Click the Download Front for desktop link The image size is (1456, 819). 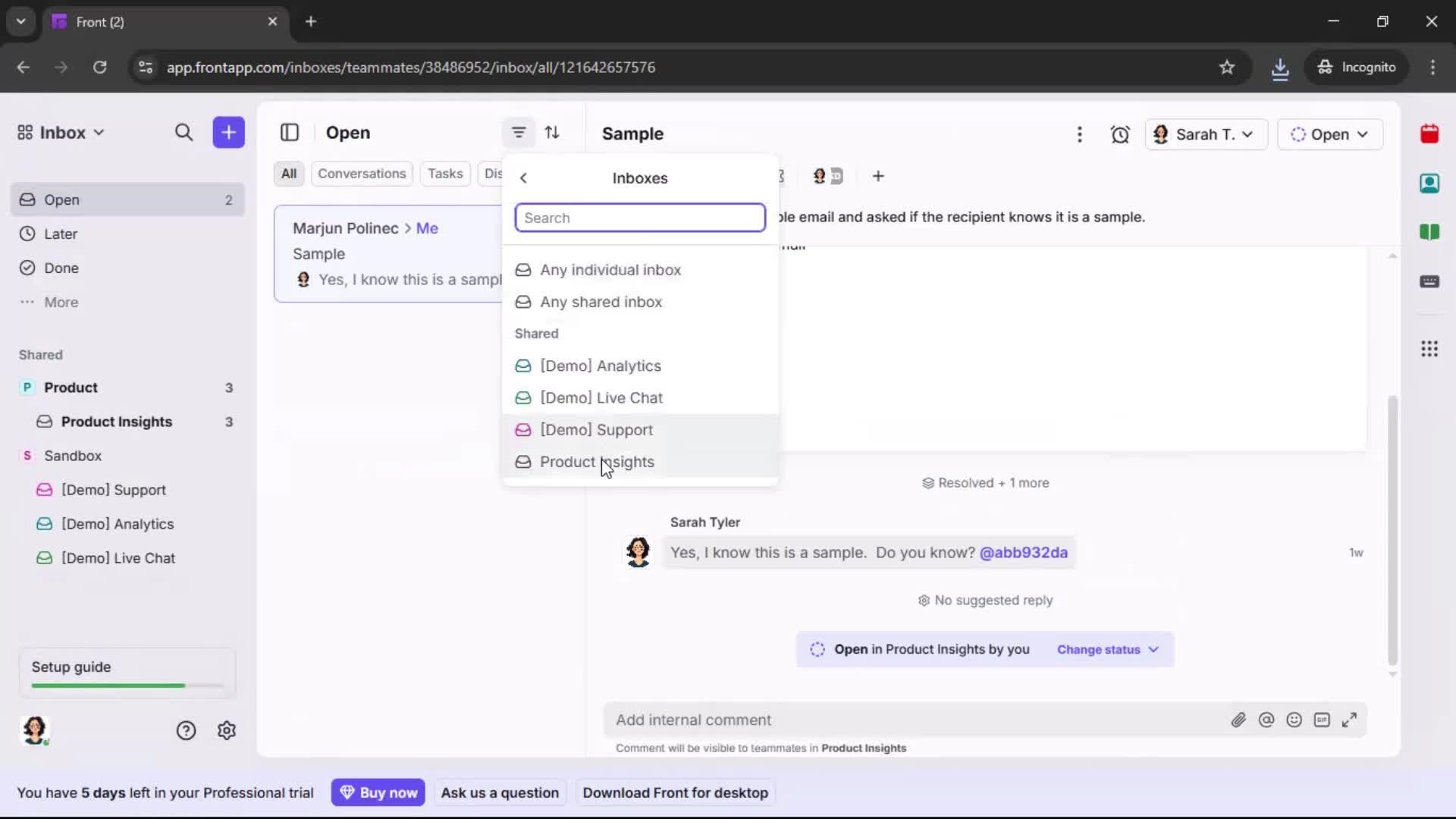674,792
